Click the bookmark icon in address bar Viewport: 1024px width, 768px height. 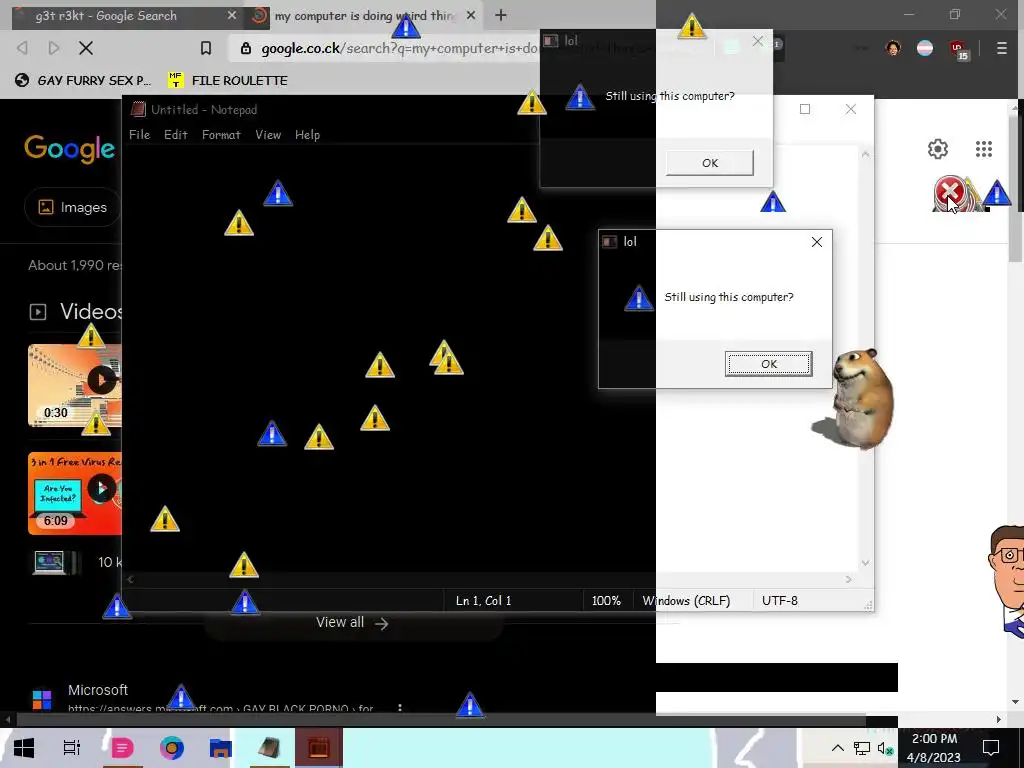click(206, 48)
